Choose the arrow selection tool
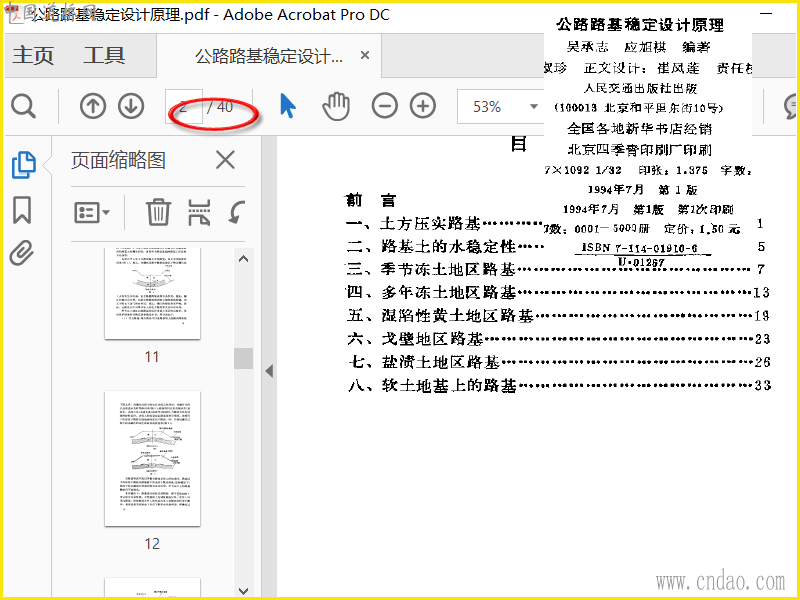 pos(288,106)
